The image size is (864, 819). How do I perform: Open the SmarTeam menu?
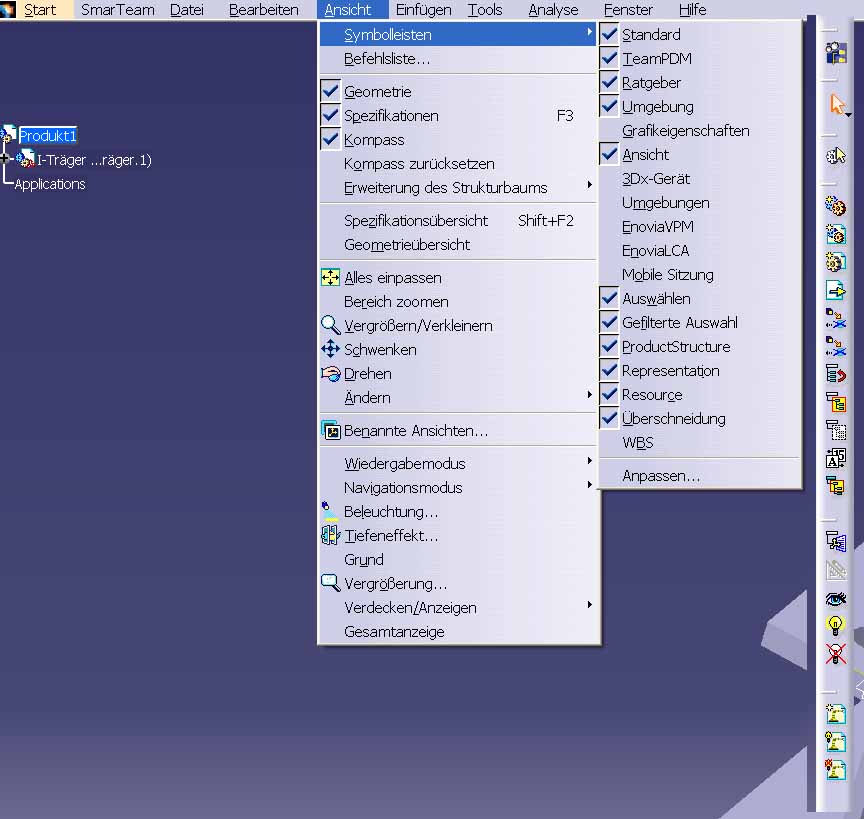click(118, 10)
